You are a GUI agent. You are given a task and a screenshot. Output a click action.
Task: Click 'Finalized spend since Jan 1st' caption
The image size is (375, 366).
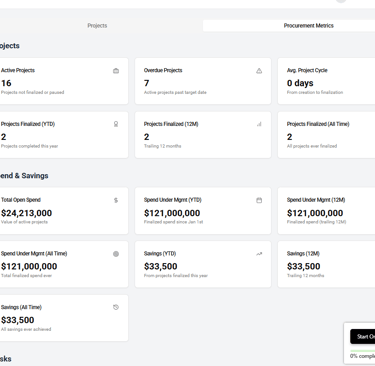pyautogui.click(x=173, y=222)
